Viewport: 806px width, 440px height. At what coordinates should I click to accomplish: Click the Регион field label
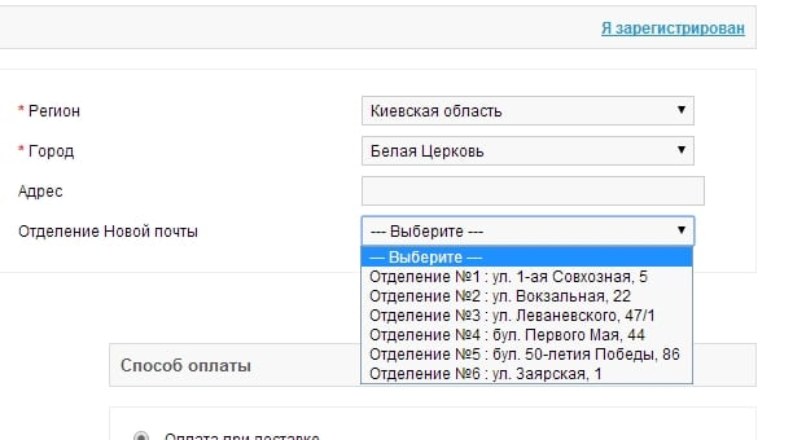tap(54, 111)
